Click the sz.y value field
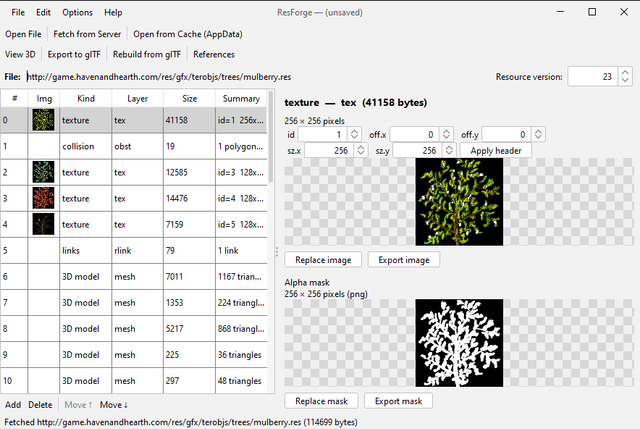 (x=418, y=150)
